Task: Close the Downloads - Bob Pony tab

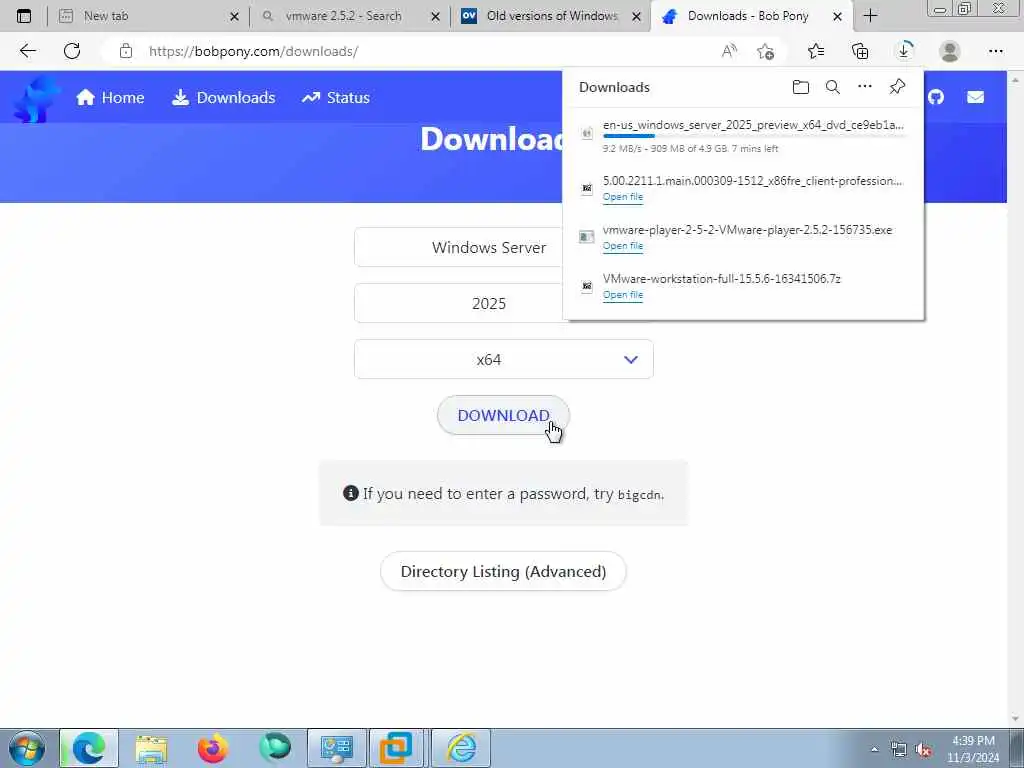Action: tap(837, 16)
